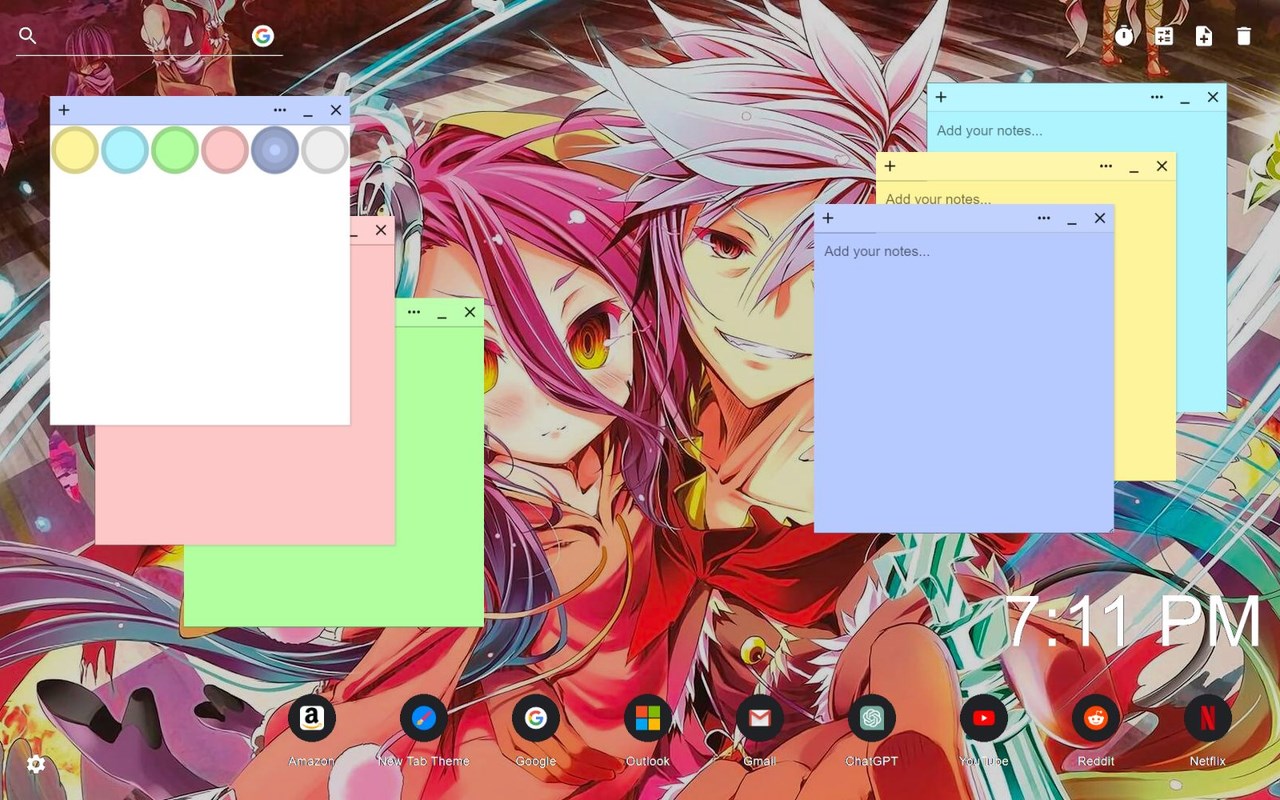Open the three-dot menu on the blue note

pos(1044,218)
